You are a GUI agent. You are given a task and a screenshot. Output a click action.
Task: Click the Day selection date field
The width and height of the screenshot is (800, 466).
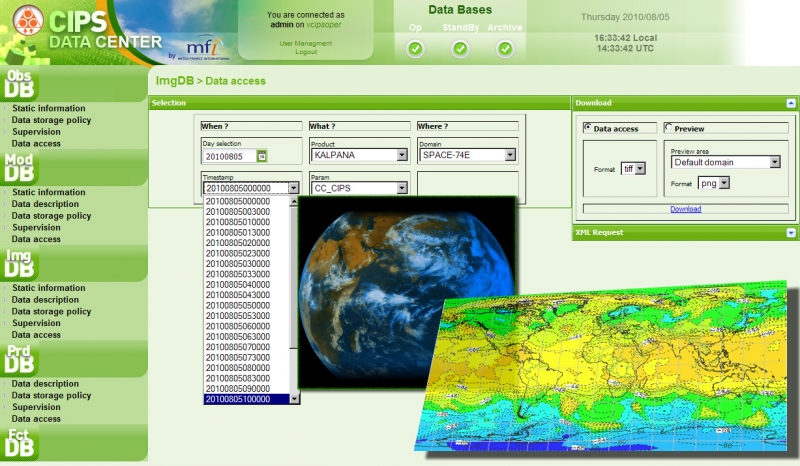point(230,156)
